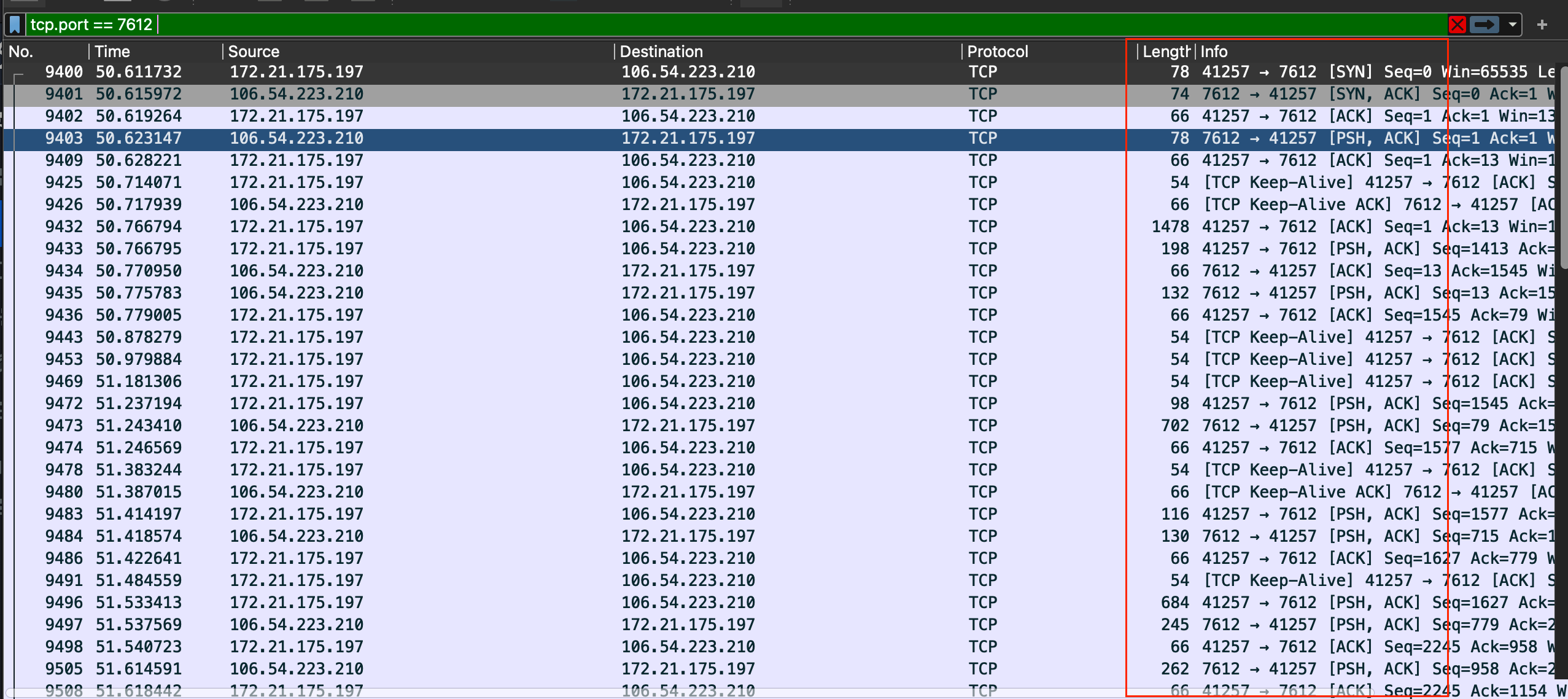Sort by the Source column header
Screen dimensions: 1568x699
point(419,52)
